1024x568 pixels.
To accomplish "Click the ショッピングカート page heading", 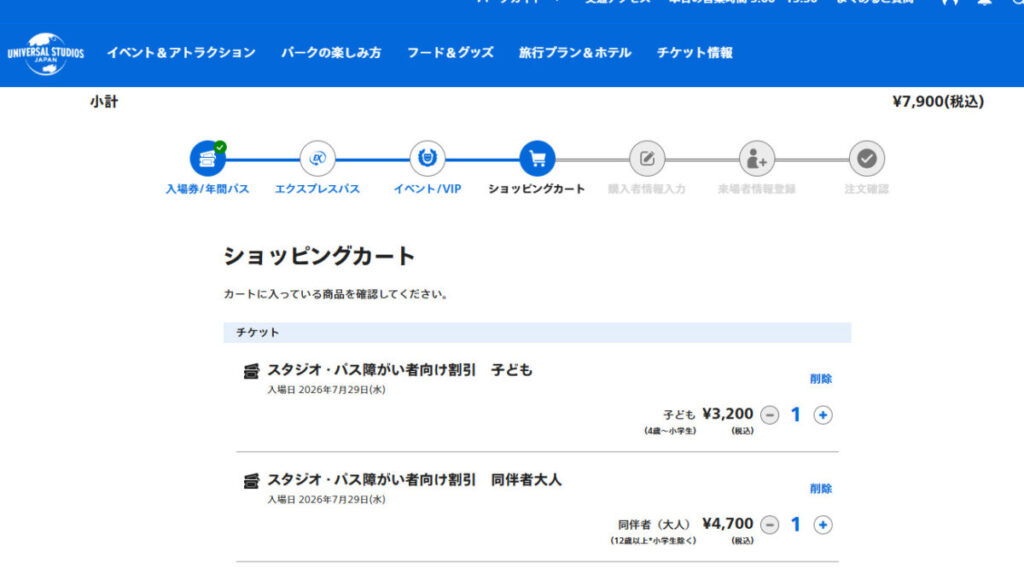I will 319,256.
